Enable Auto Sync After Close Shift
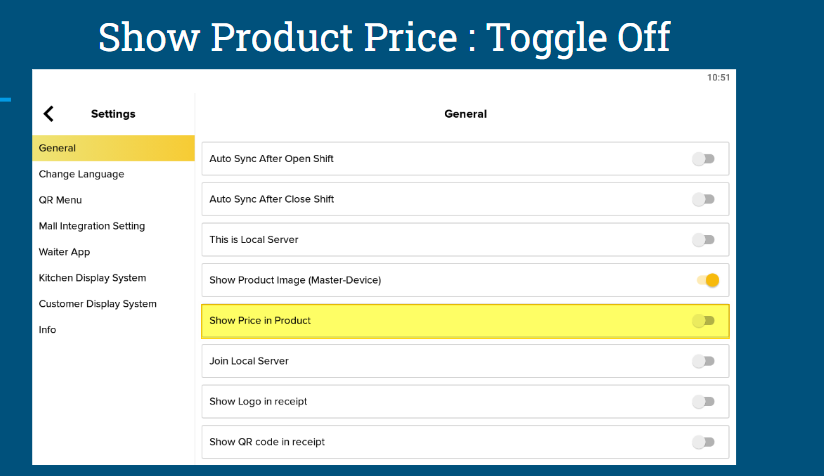Image resolution: width=824 pixels, height=476 pixels. (x=703, y=199)
